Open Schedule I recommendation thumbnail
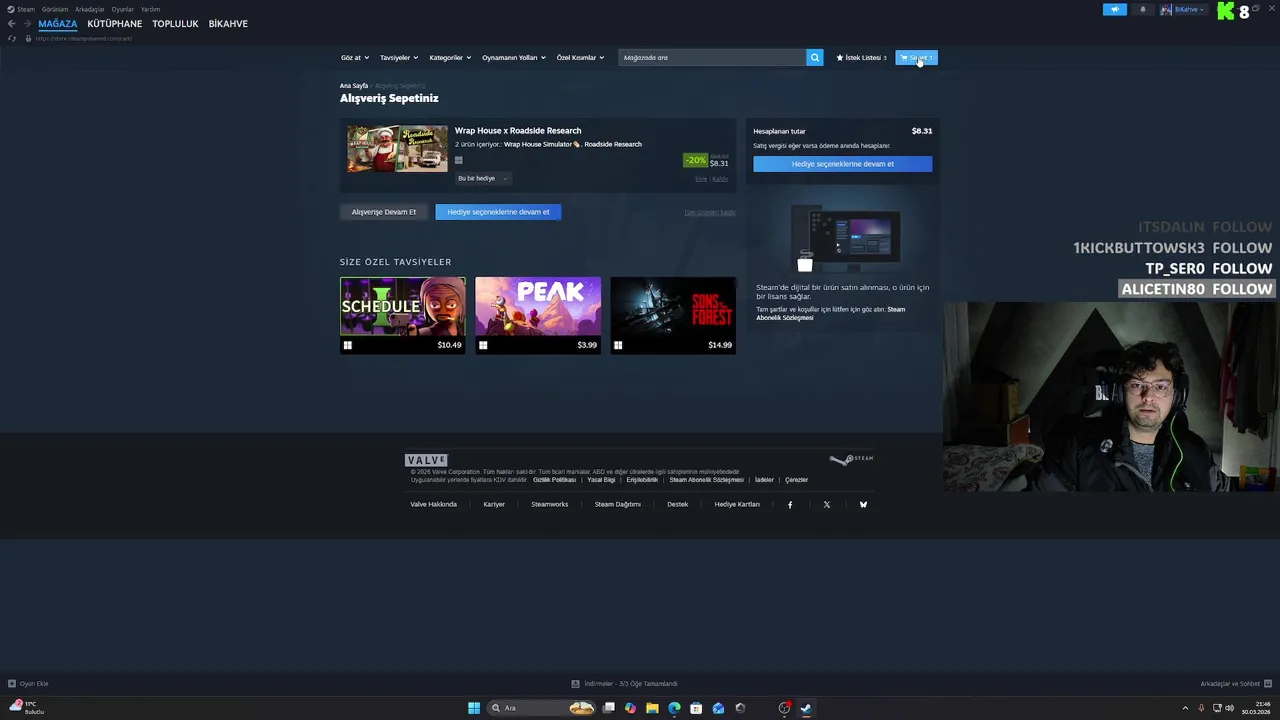The image size is (1280, 720). [x=403, y=306]
